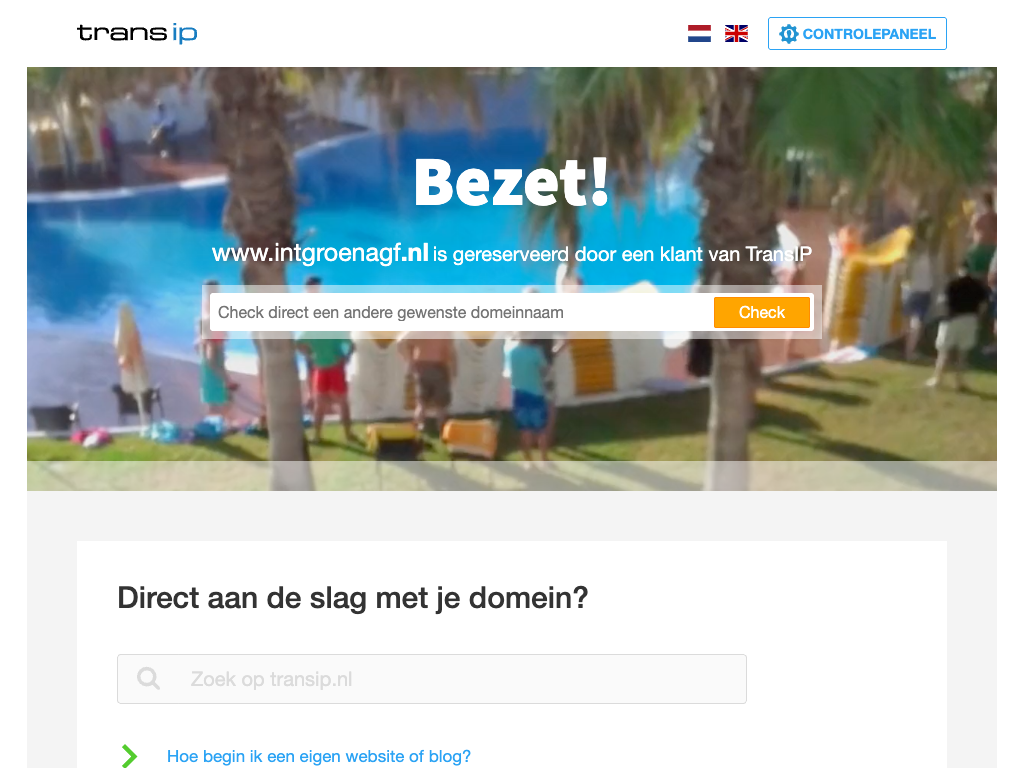Viewport: 1024px width, 768px height.
Task: Switch language with the Dutch flag
Action: pos(699,33)
